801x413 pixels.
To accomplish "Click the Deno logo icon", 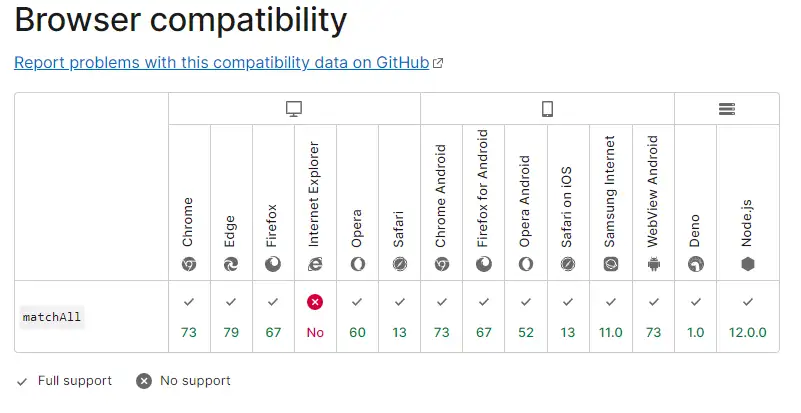I will (696, 264).
